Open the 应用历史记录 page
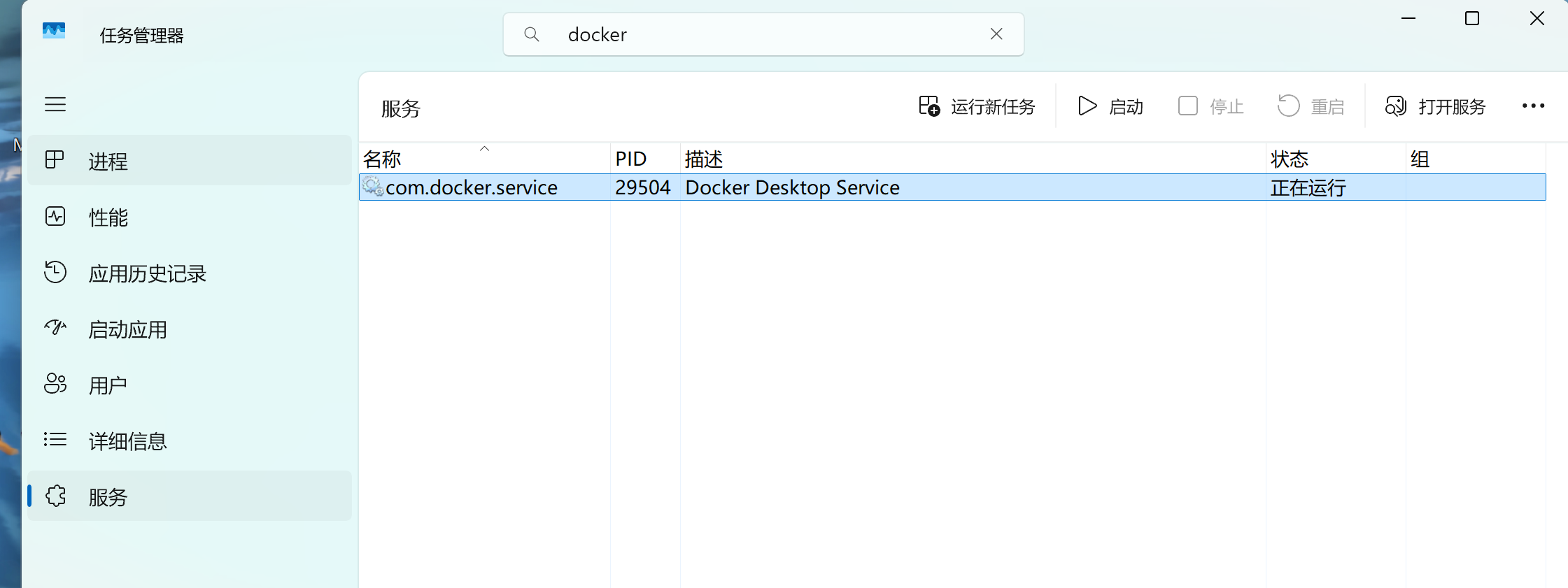Viewport: 1568px width, 588px height. (189, 273)
